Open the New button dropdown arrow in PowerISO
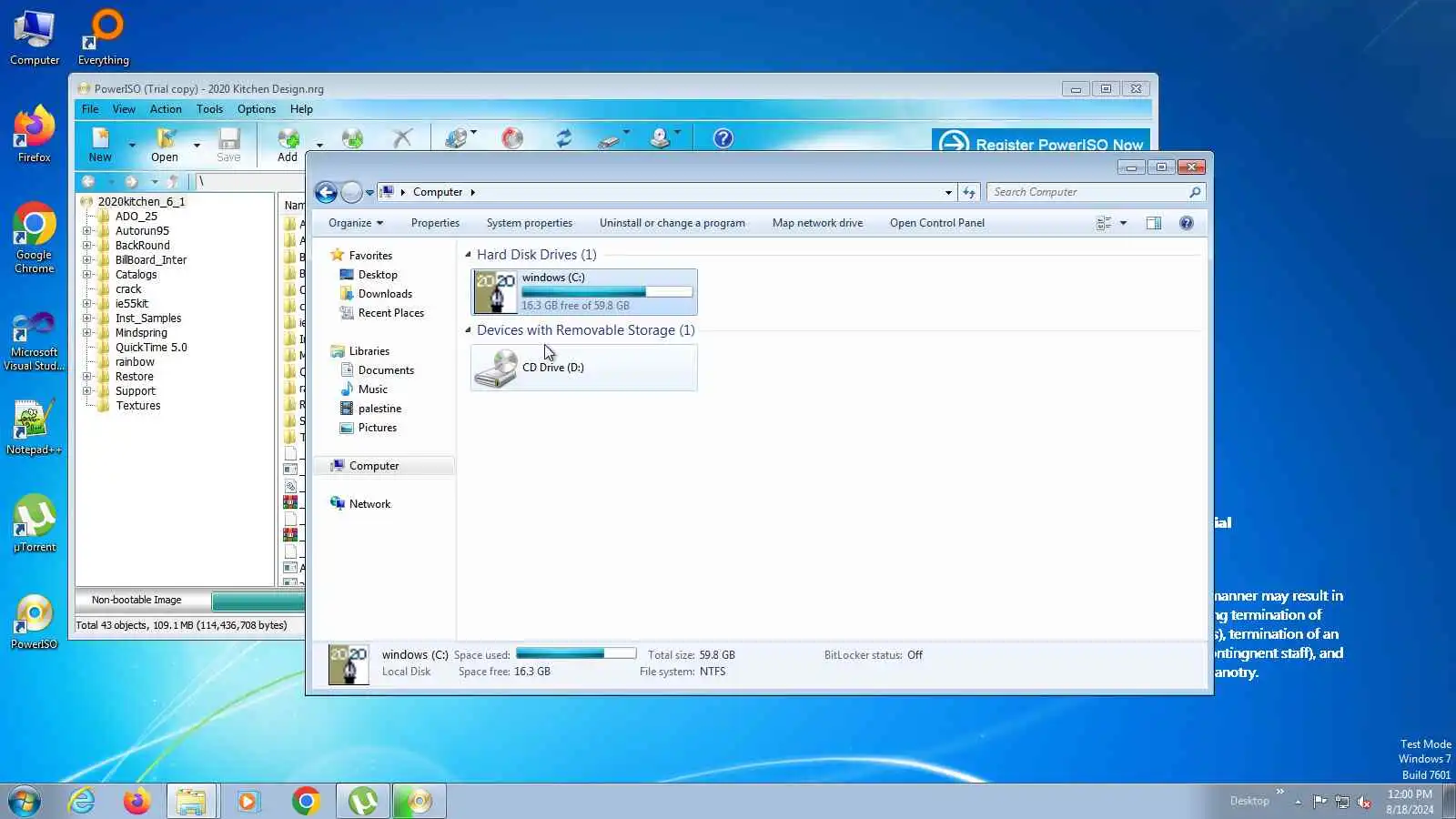Viewport: 1456px width, 819px height. coord(132,145)
